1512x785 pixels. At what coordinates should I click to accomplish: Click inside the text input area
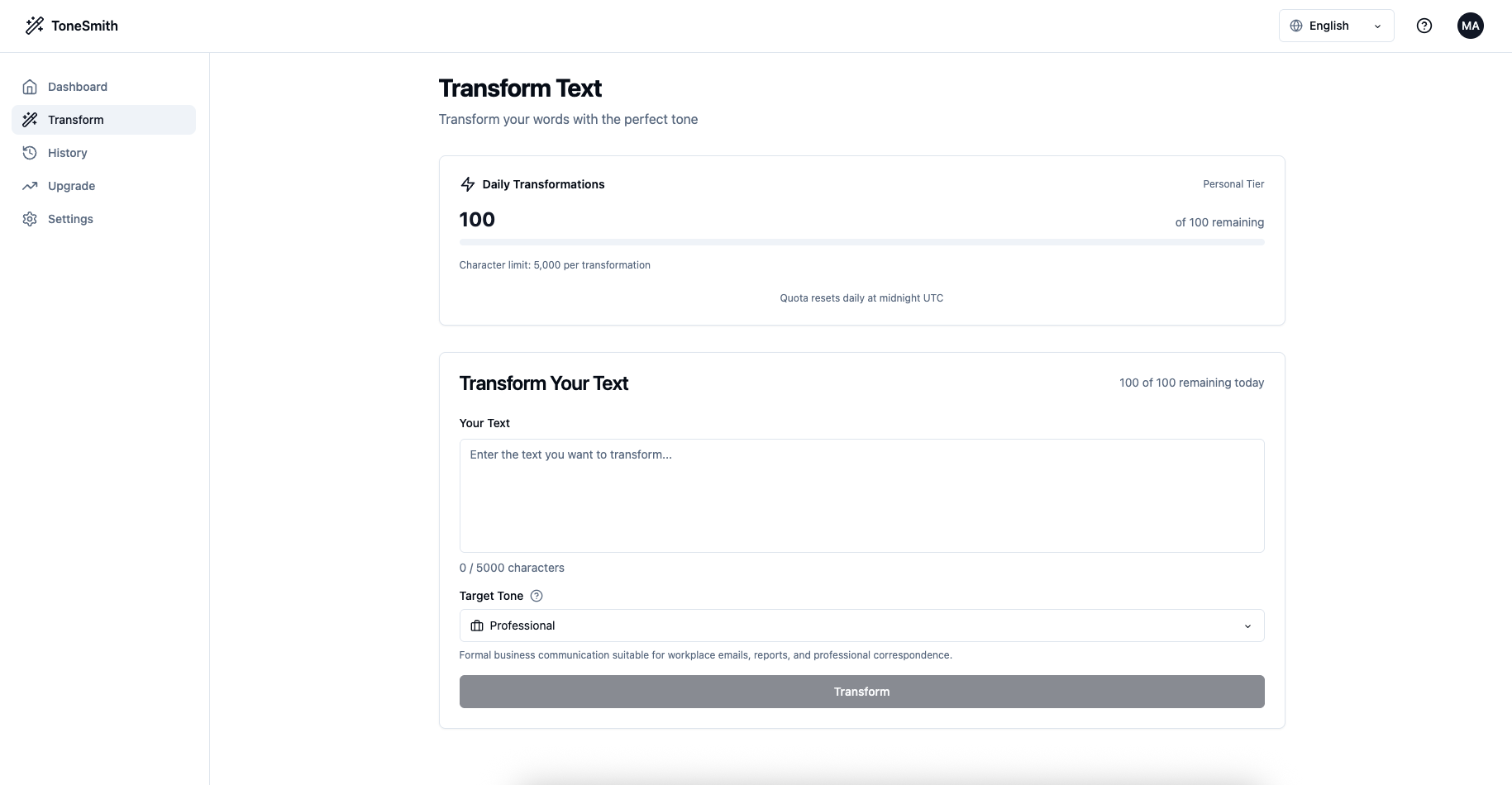tap(861, 496)
